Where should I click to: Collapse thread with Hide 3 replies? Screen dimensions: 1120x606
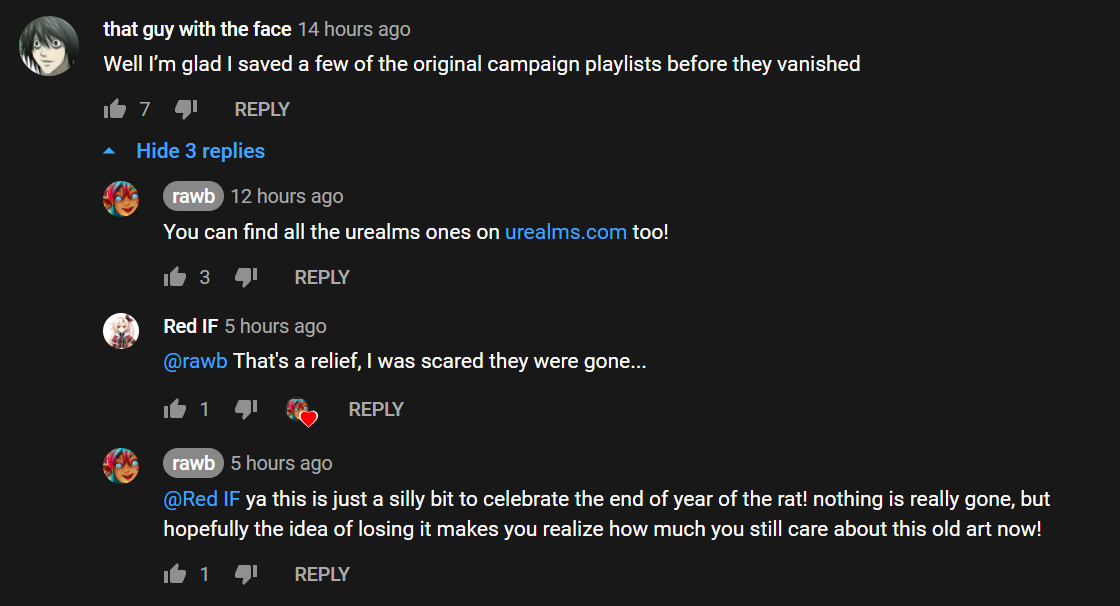200,151
